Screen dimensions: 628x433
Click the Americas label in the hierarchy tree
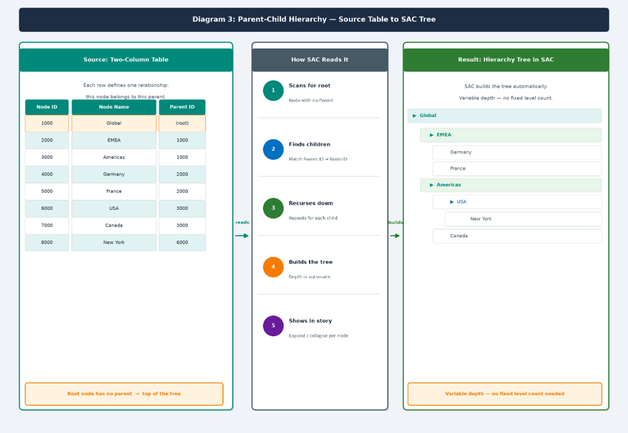point(449,185)
